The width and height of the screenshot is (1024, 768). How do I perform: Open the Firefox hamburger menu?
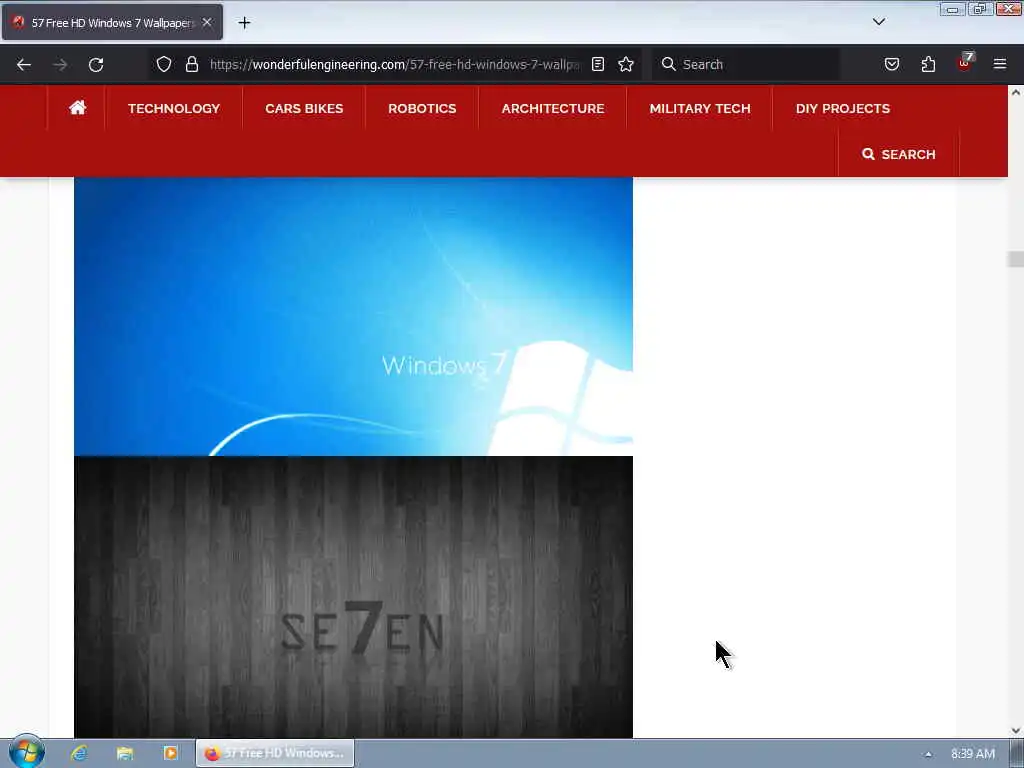tap(1000, 64)
